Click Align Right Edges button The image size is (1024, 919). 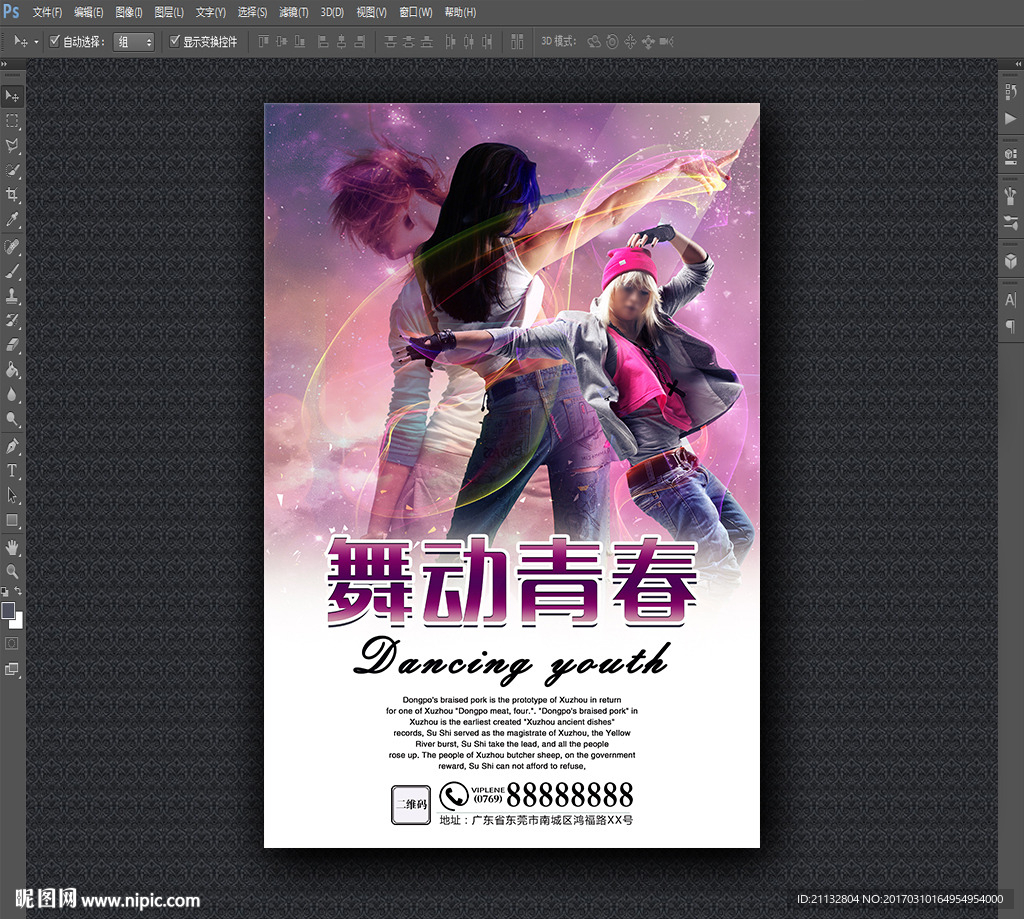pyautogui.click(x=359, y=42)
